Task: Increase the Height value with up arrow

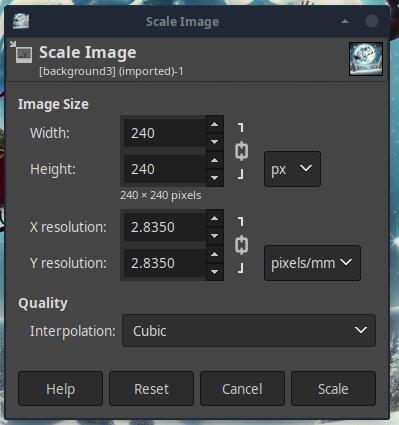Action: (x=215, y=160)
